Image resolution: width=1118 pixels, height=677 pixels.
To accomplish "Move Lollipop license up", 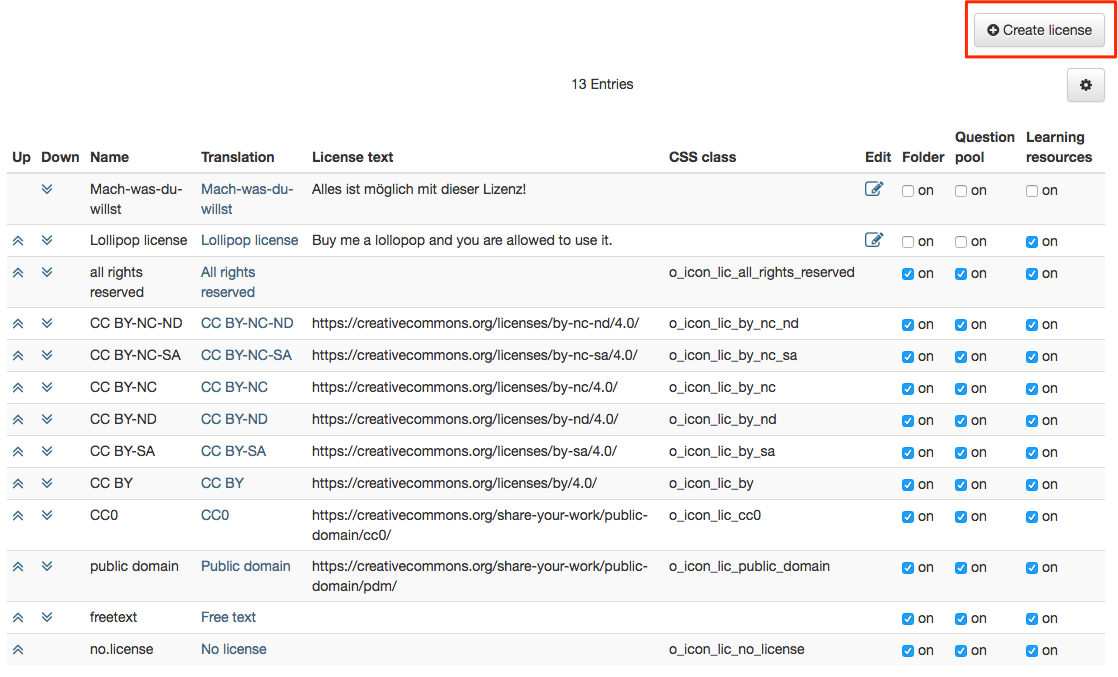I will point(18,240).
